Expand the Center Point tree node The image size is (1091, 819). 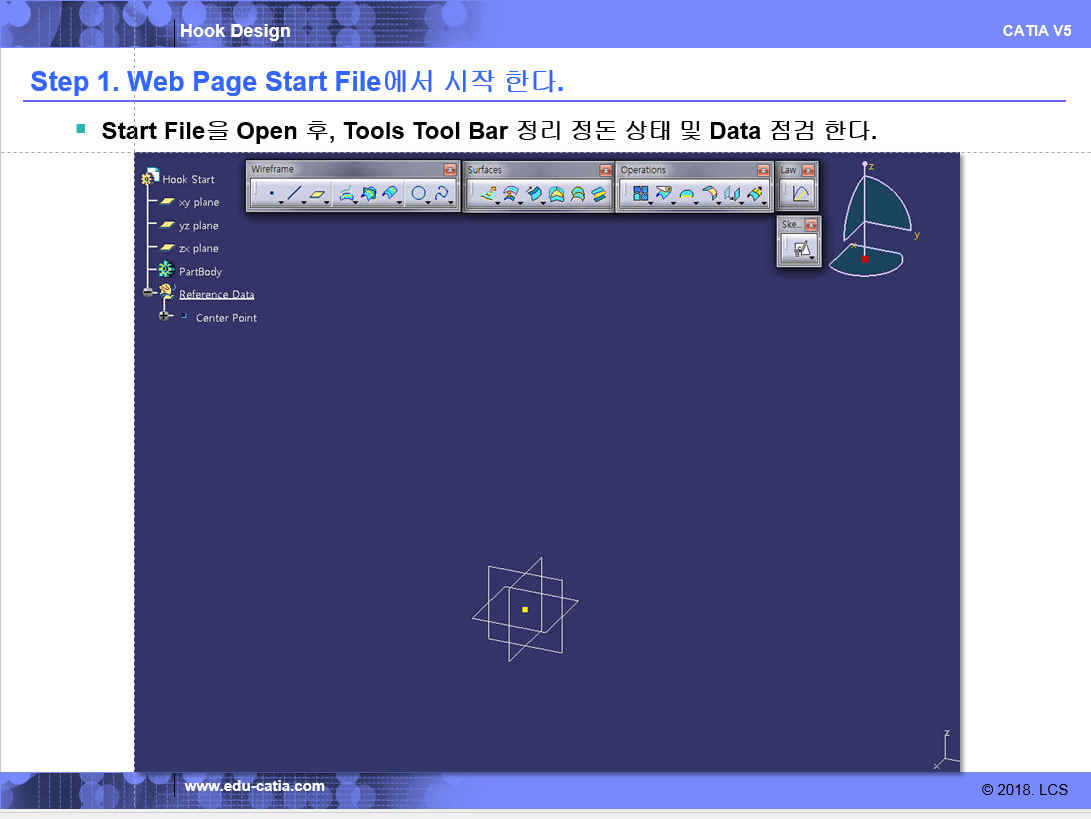point(165,317)
